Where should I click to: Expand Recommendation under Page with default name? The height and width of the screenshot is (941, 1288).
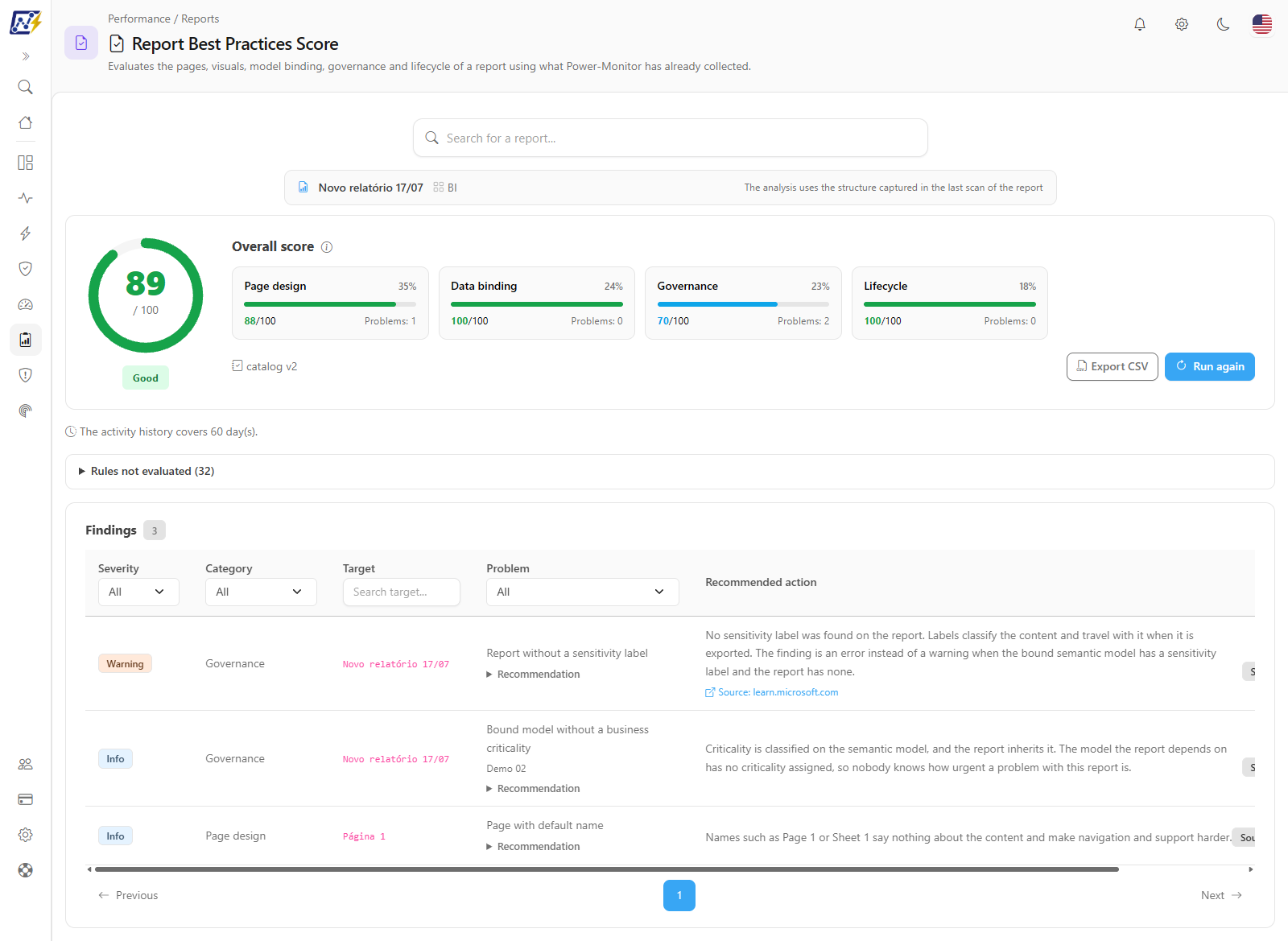[533, 847]
